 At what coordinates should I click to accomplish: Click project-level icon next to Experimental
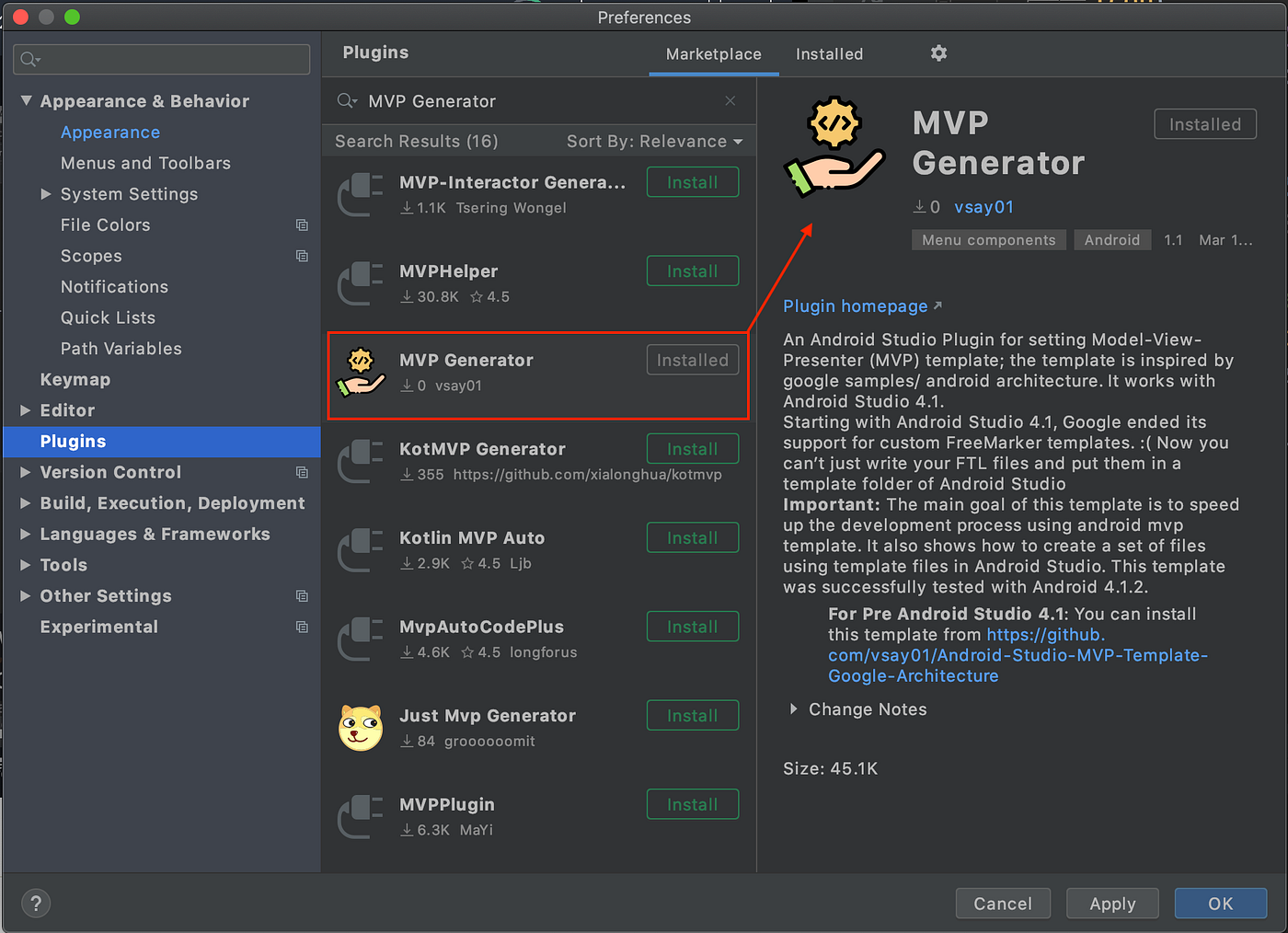[x=302, y=627]
